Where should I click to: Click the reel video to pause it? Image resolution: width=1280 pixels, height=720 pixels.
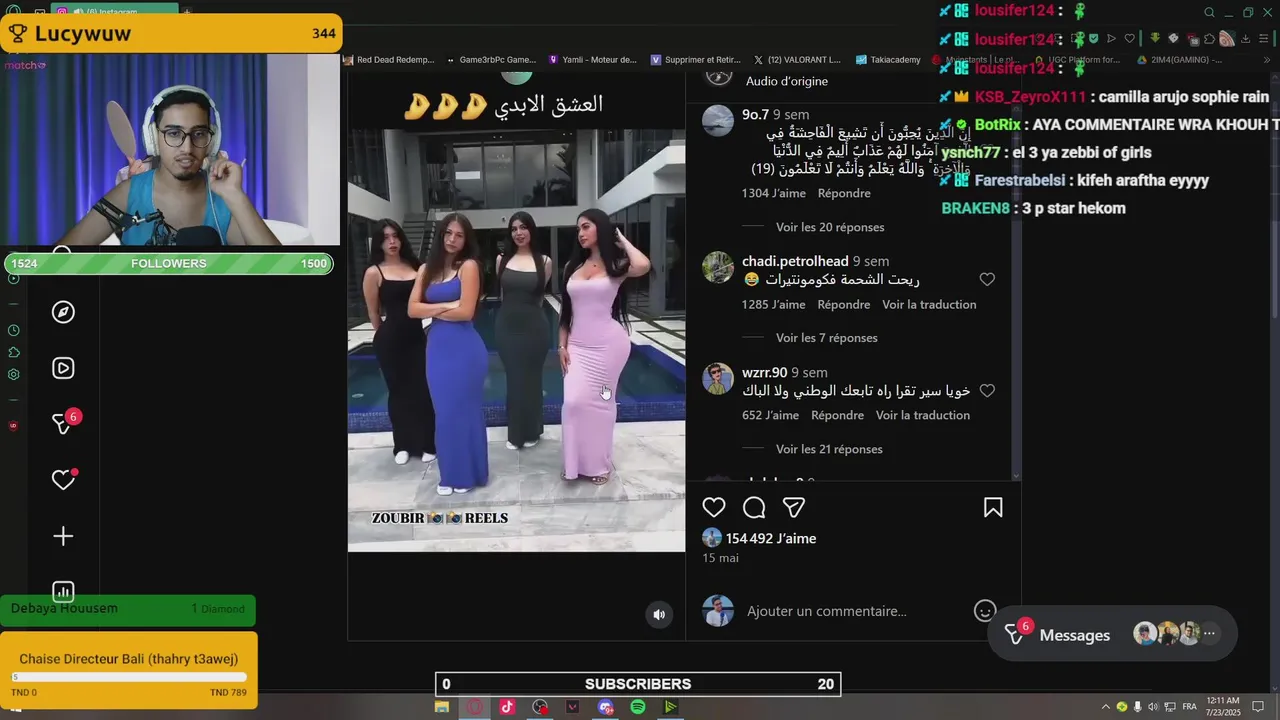coord(516,340)
